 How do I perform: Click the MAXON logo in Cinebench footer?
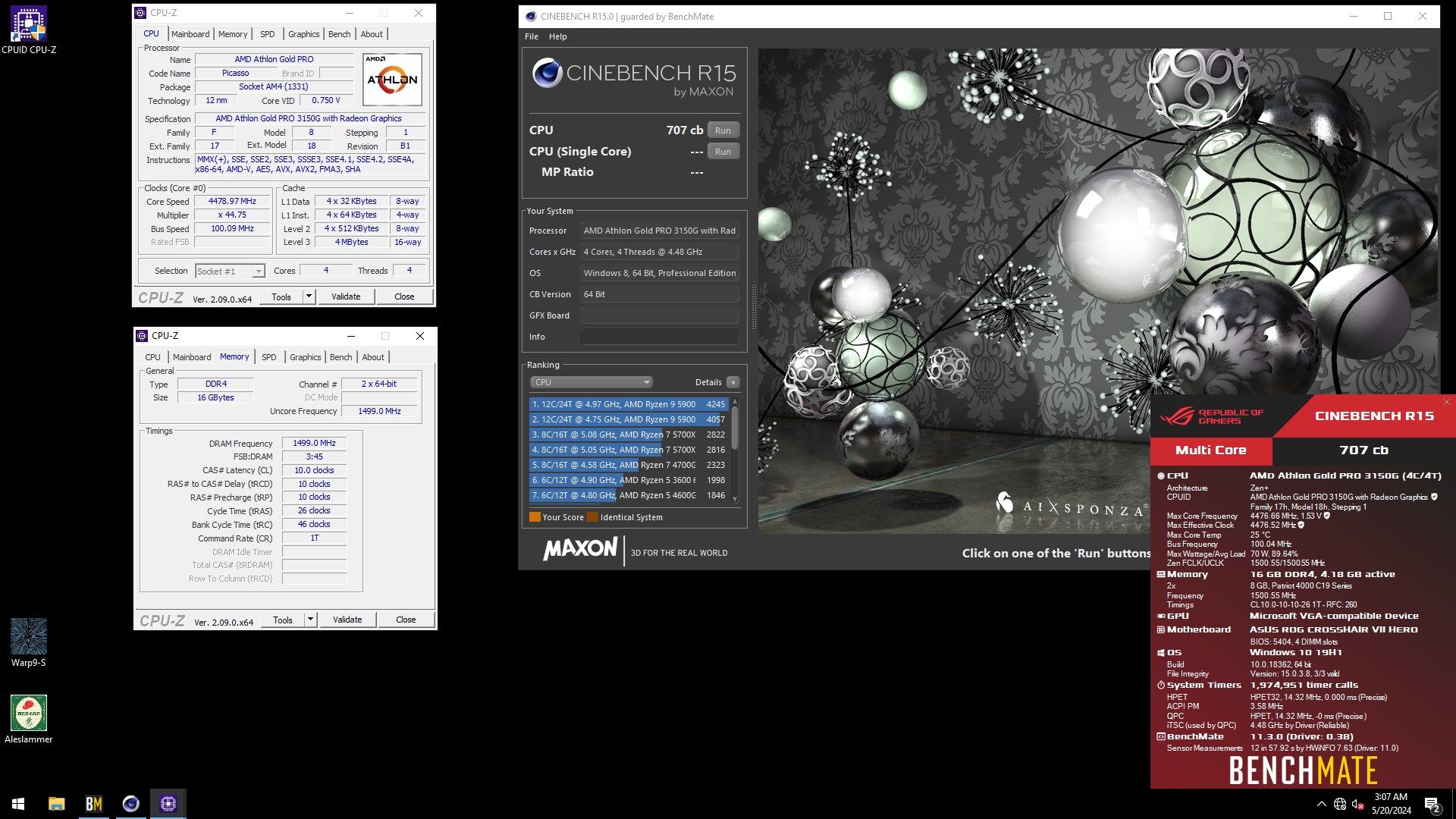click(x=580, y=548)
